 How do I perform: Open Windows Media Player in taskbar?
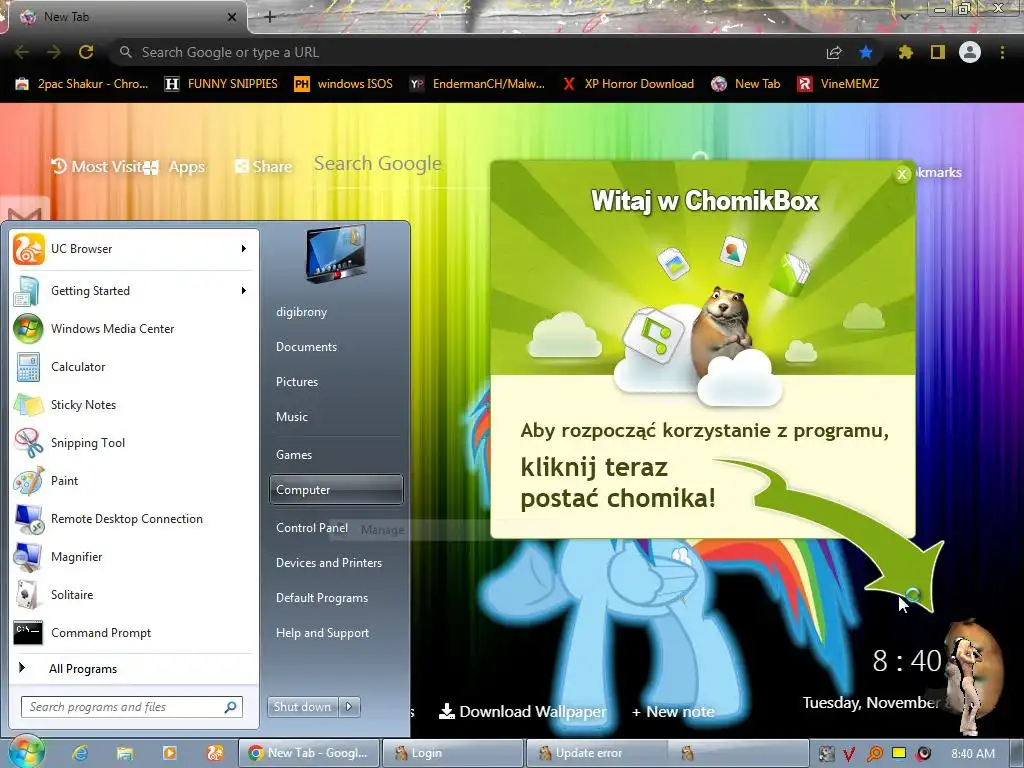click(169, 753)
